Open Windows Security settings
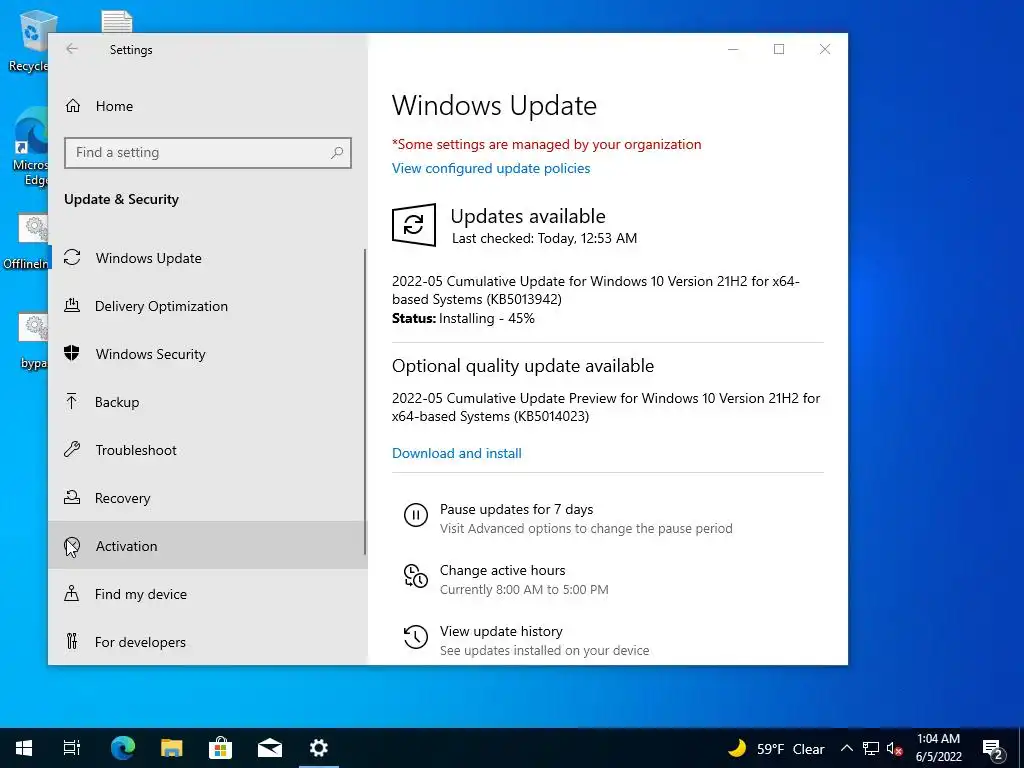The image size is (1024, 768). click(207, 354)
